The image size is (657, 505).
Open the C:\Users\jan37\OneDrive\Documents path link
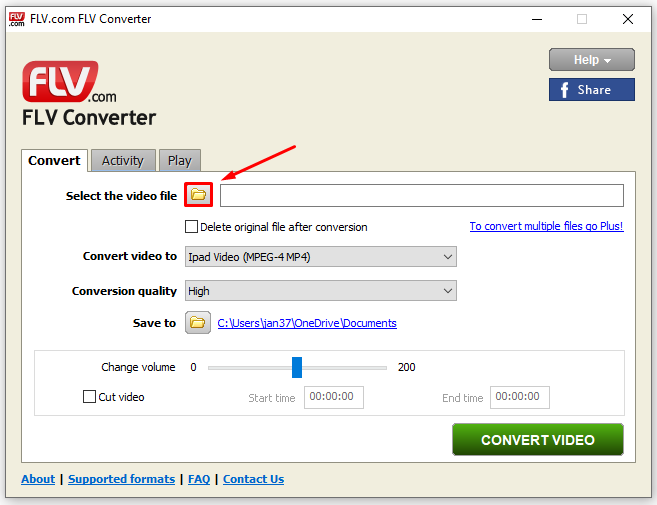point(307,323)
